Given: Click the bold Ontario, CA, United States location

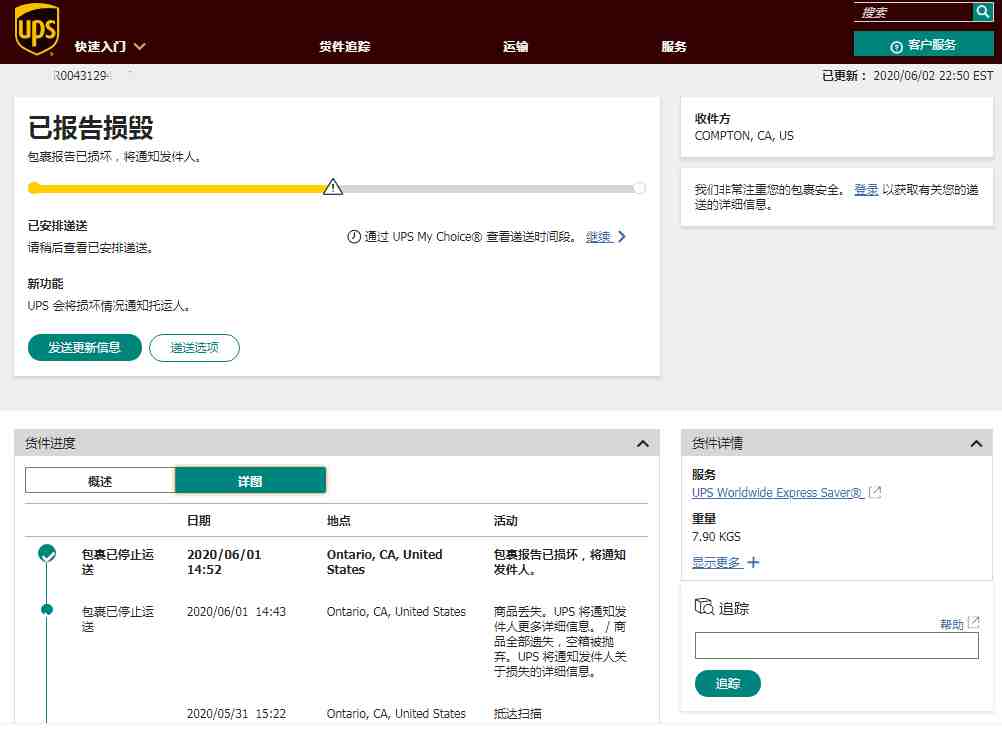Looking at the screenshot, I should tap(384, 562).
